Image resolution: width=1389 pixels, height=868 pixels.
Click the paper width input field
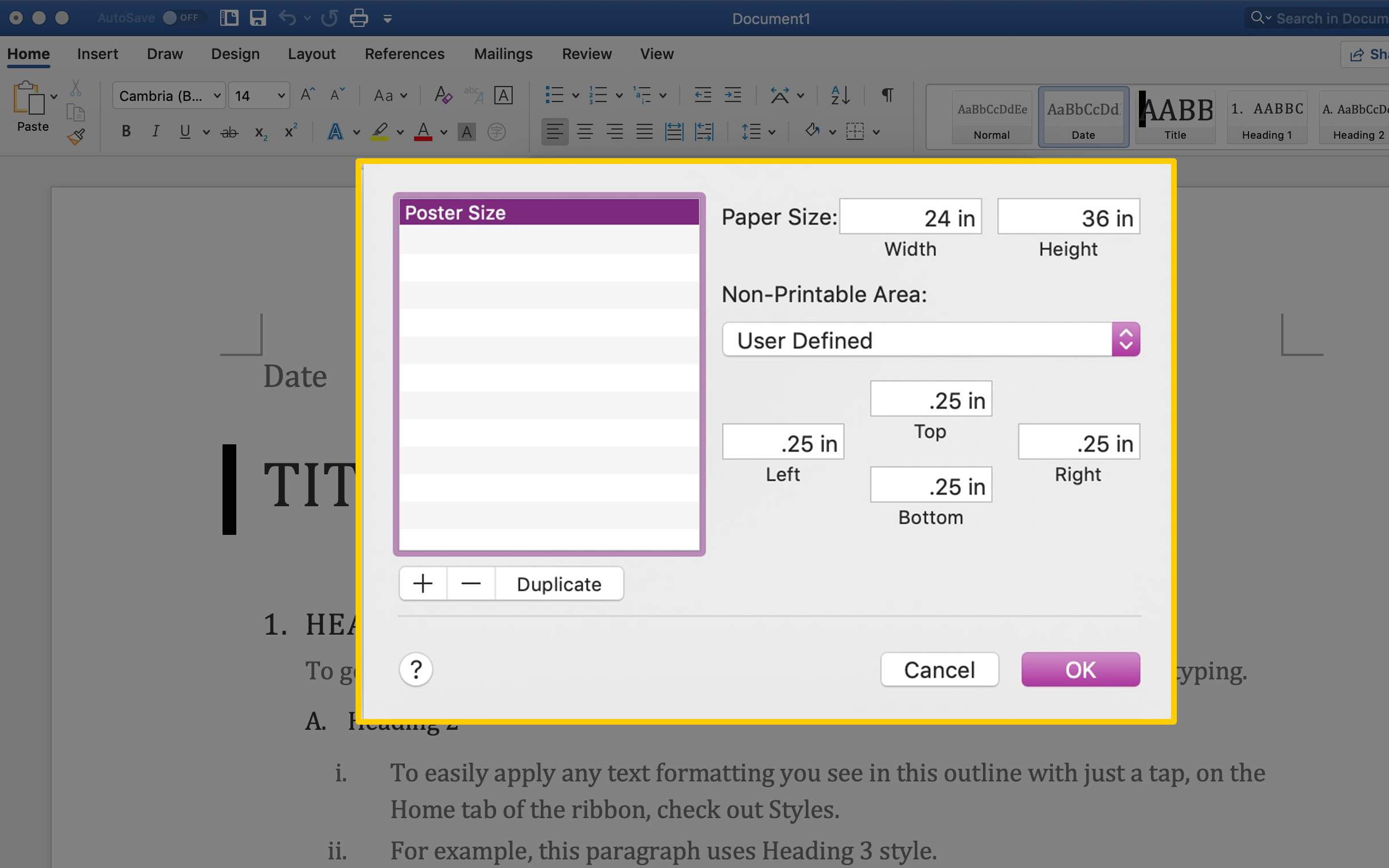click(x=909, y=217)
